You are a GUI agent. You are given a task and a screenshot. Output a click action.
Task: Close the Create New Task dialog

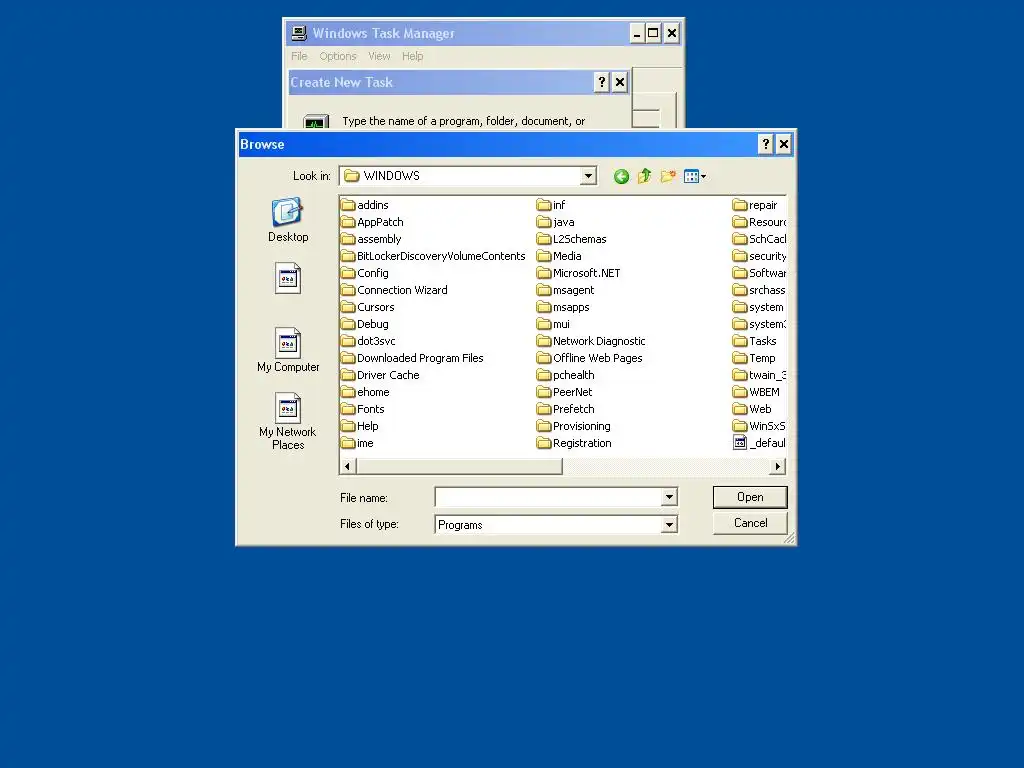point(620,82)
